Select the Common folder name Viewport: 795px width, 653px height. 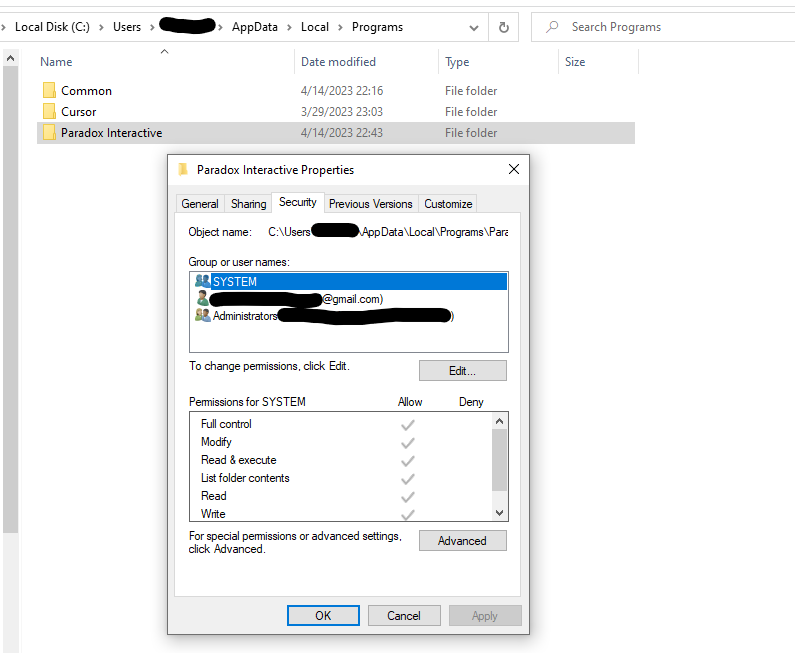(86, 91)
